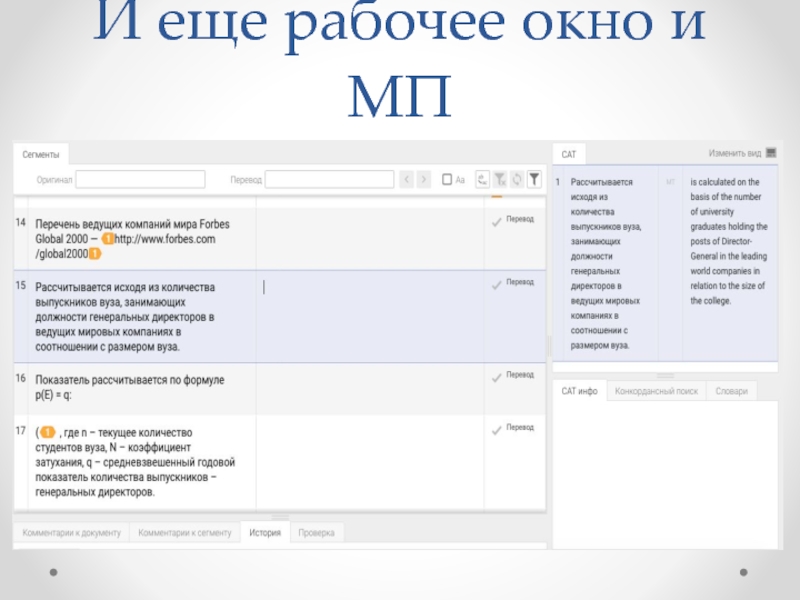
Task: Select the CAT tab
Action: (569, 155)
